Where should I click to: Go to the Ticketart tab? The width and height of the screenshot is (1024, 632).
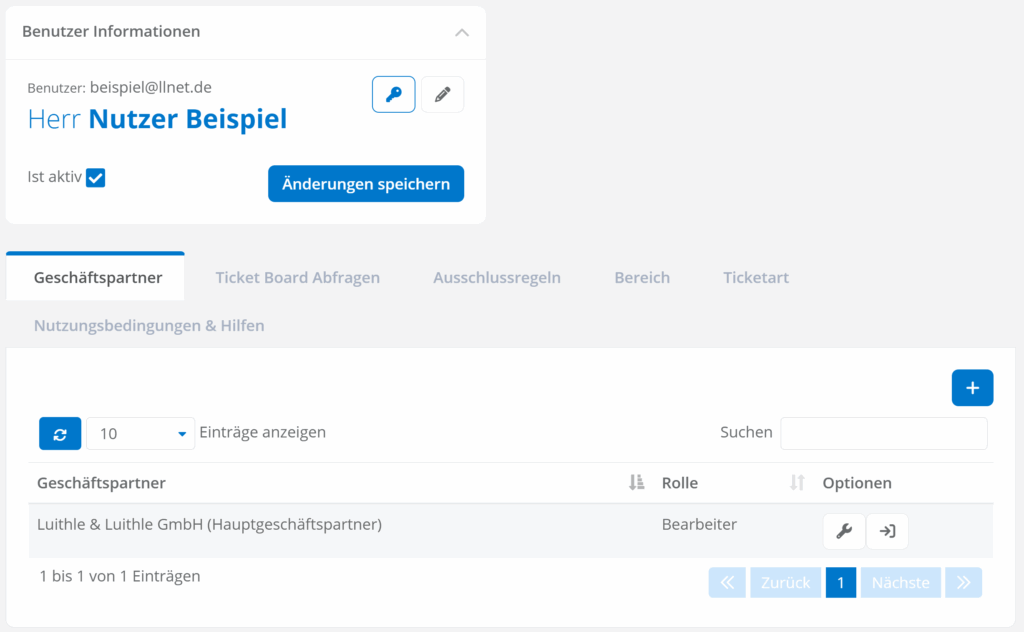coord(756,278)
